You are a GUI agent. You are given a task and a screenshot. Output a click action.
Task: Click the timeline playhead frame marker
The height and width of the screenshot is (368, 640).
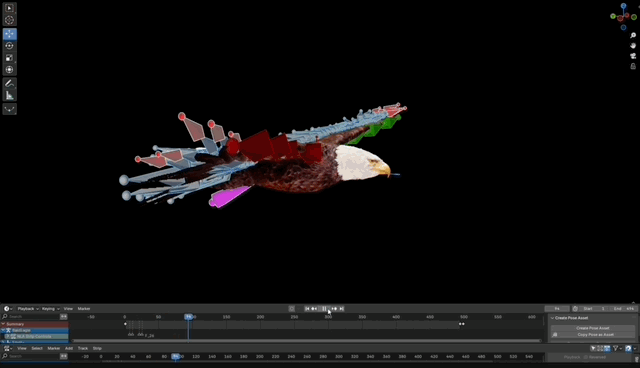pyautogui.click(x=189, y=317)
